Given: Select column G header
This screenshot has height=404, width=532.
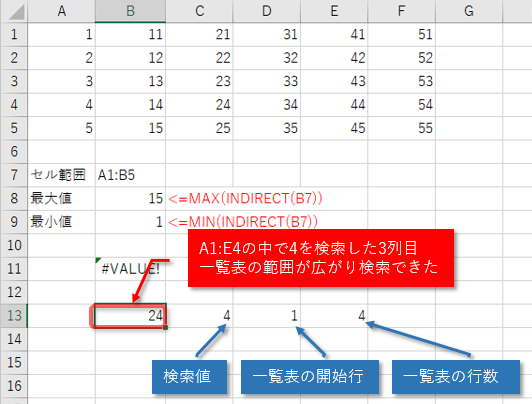Looking at the screenshot, I should pos(469,11).
